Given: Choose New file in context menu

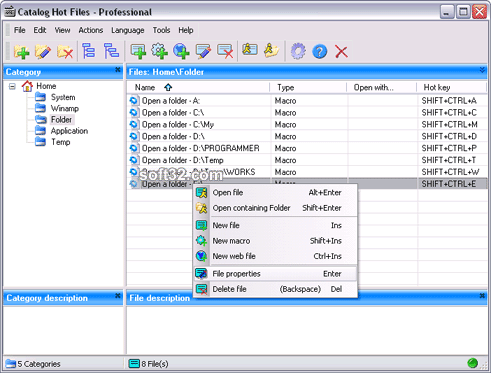Looking at the screenshot, I should 275,225.
